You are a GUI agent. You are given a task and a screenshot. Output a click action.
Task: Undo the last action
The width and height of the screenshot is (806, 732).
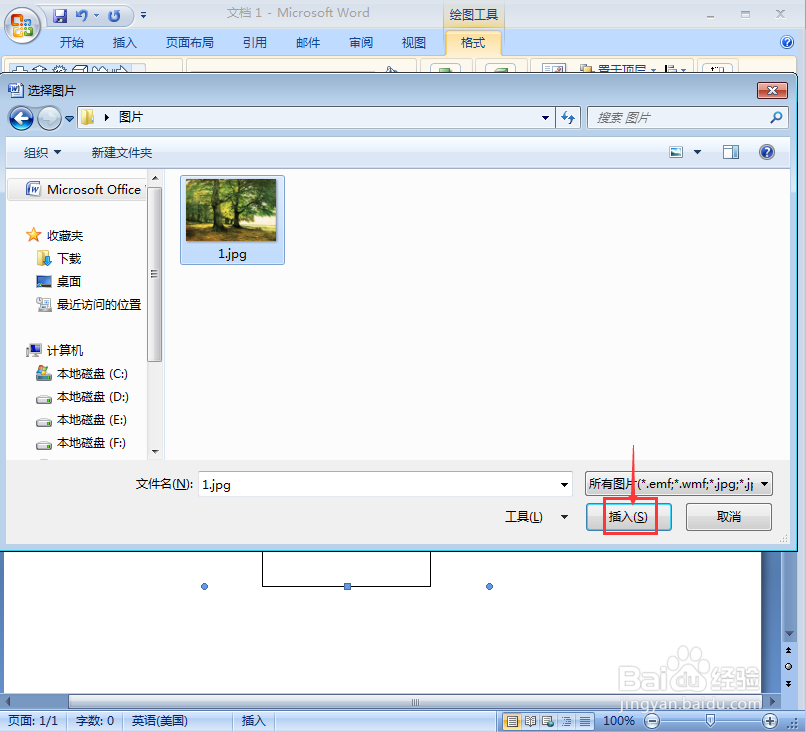point(81,15)
